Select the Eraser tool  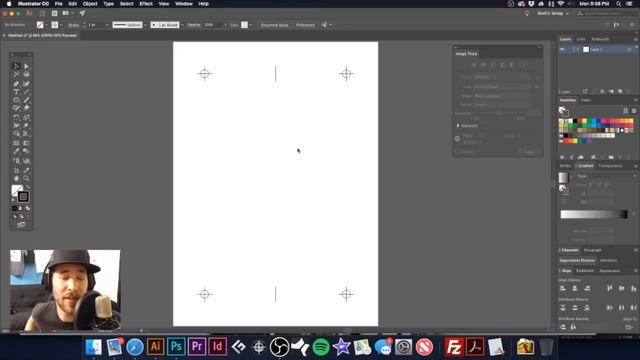[27, 108]
